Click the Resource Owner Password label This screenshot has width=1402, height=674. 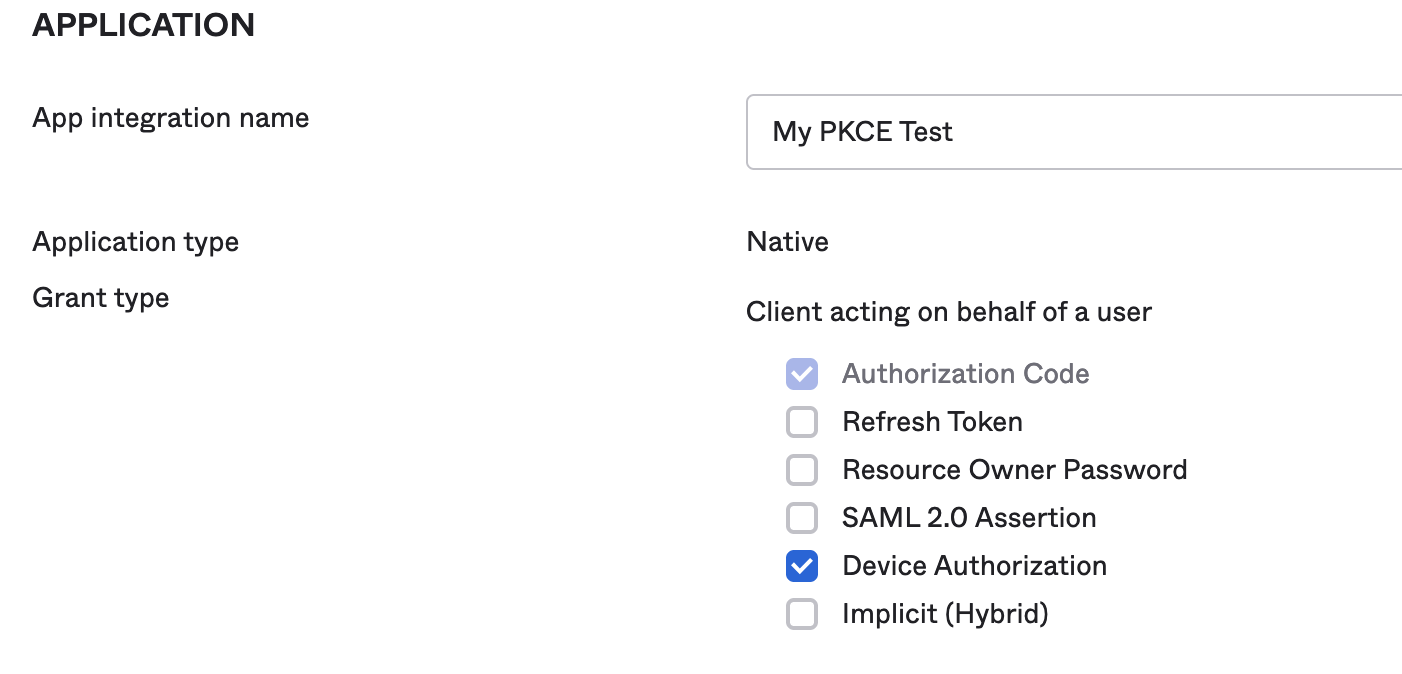click(x=1014, y=470)
